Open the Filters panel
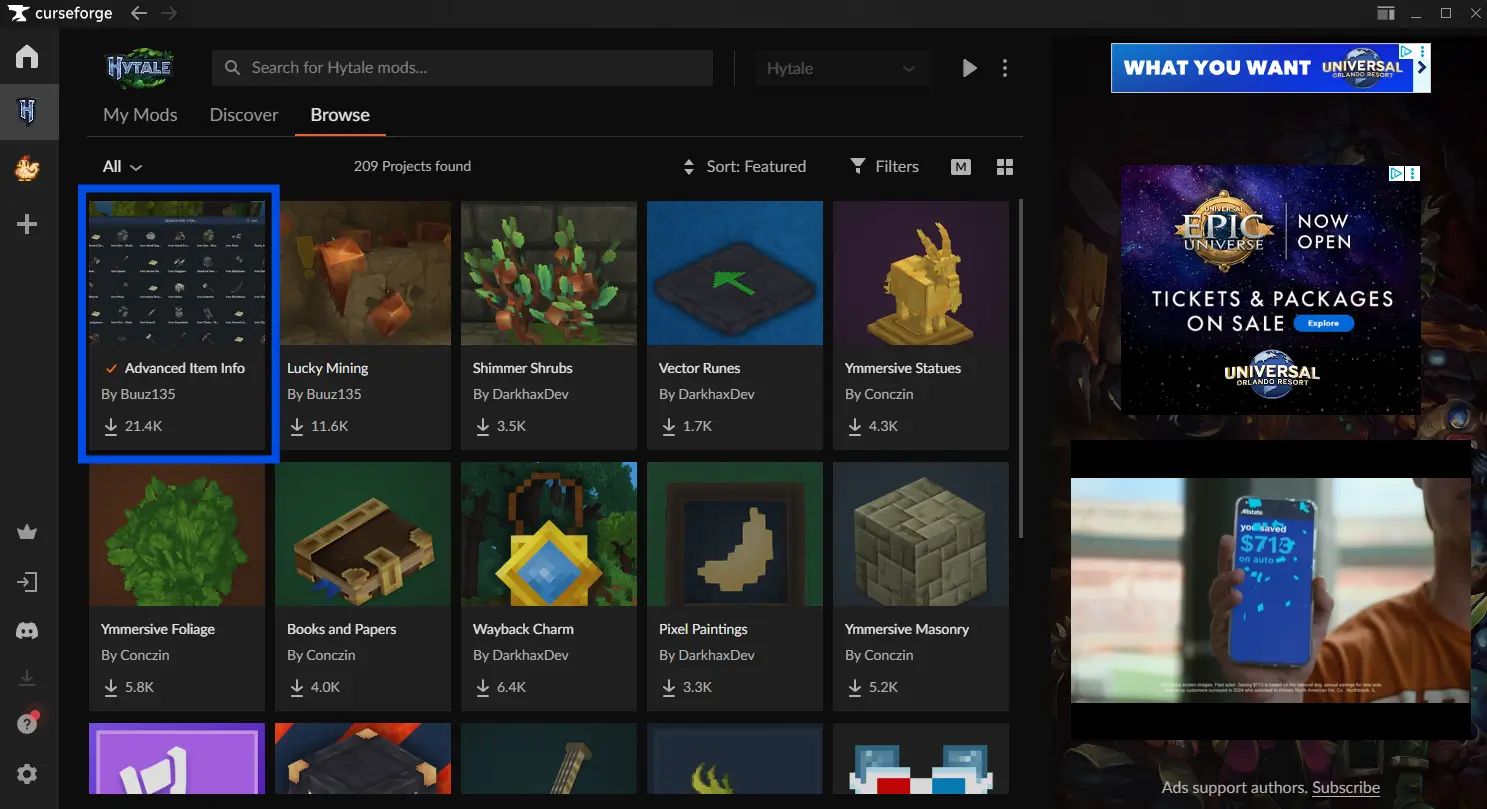1487x809 pixels. pos(884,167)
